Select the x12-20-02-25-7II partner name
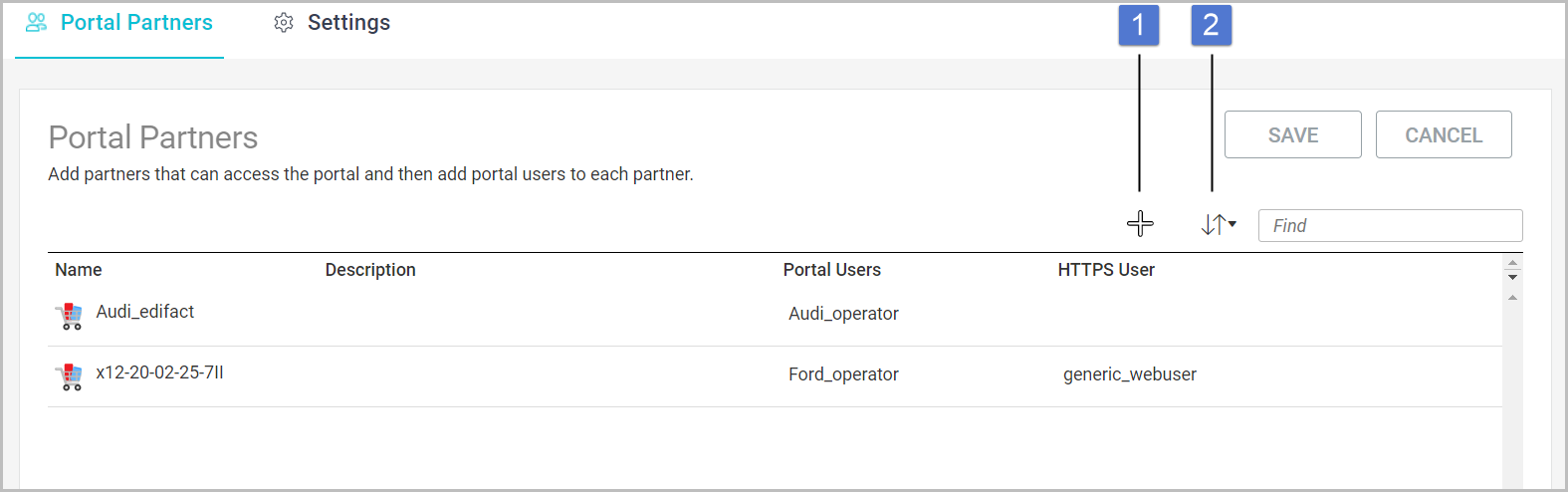1568x492 pixels. pyautogui.click(x=159, y=372)
